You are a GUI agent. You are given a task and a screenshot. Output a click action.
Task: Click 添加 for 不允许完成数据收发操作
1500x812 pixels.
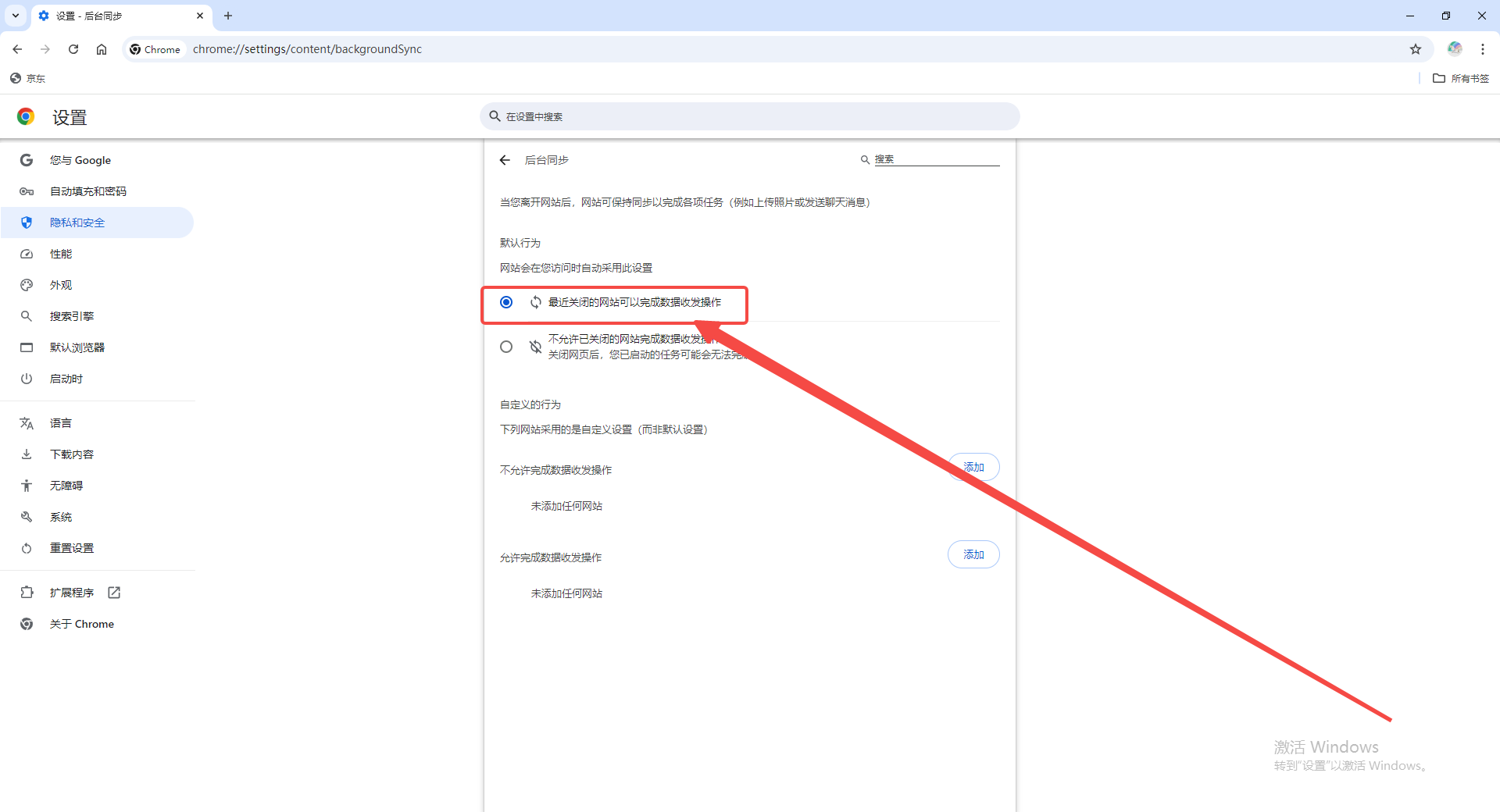[973, 467]
